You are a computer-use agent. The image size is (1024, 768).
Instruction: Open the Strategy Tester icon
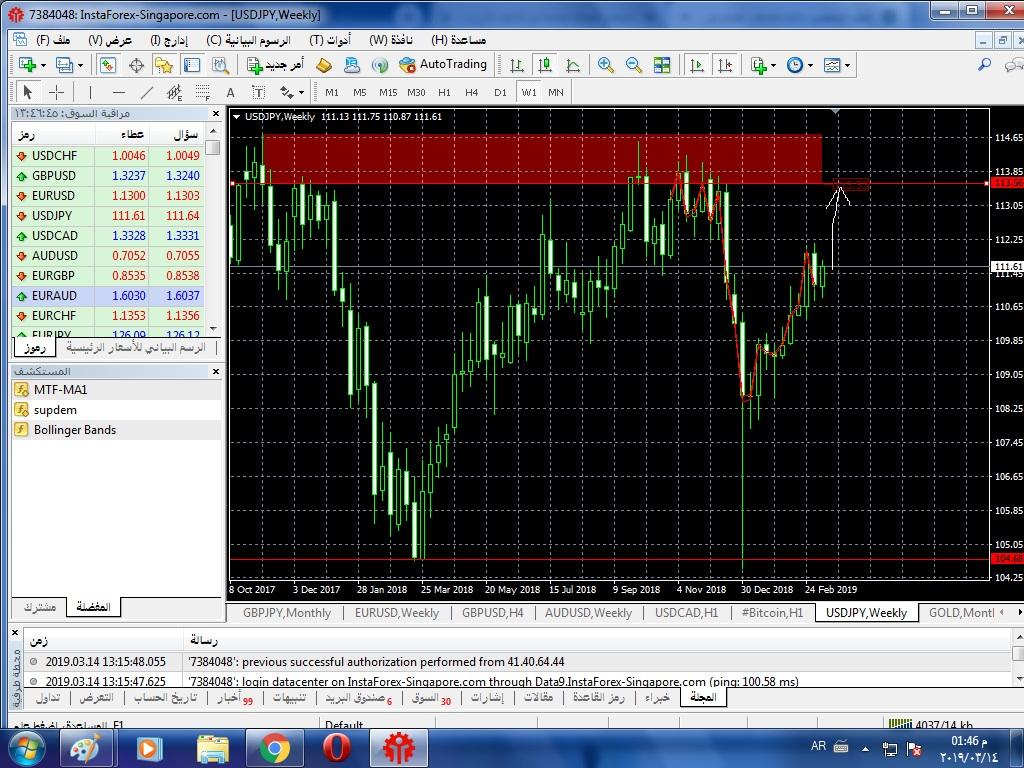click(x=221, y=65)
